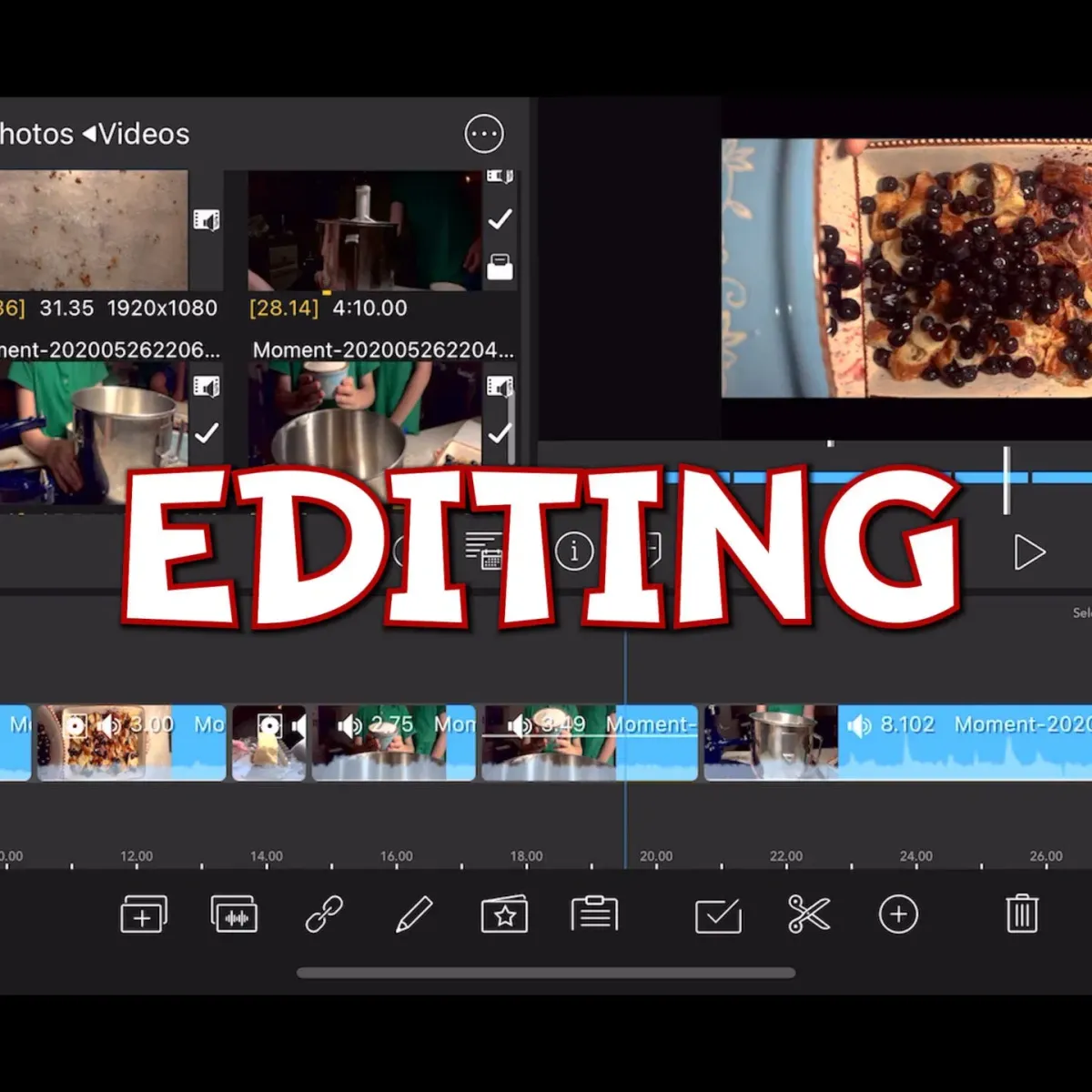Open the library sort and calendar icon

(483, 551)
